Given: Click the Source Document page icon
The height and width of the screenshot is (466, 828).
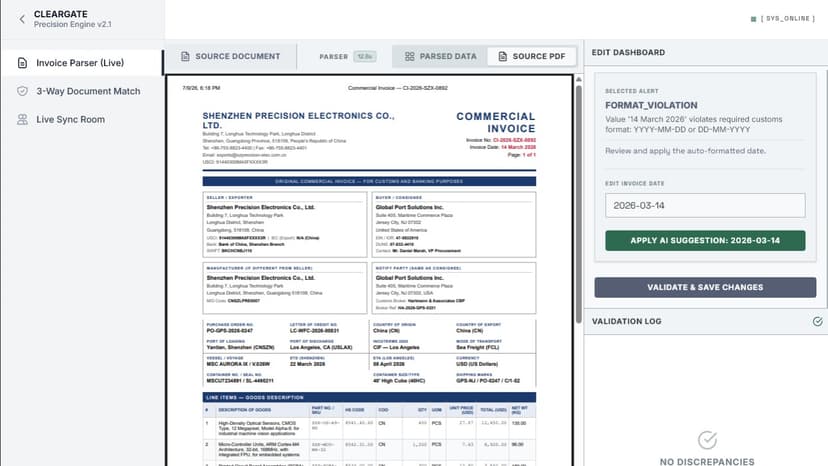Looking at the screenshot, I should [x=185, y=57].
